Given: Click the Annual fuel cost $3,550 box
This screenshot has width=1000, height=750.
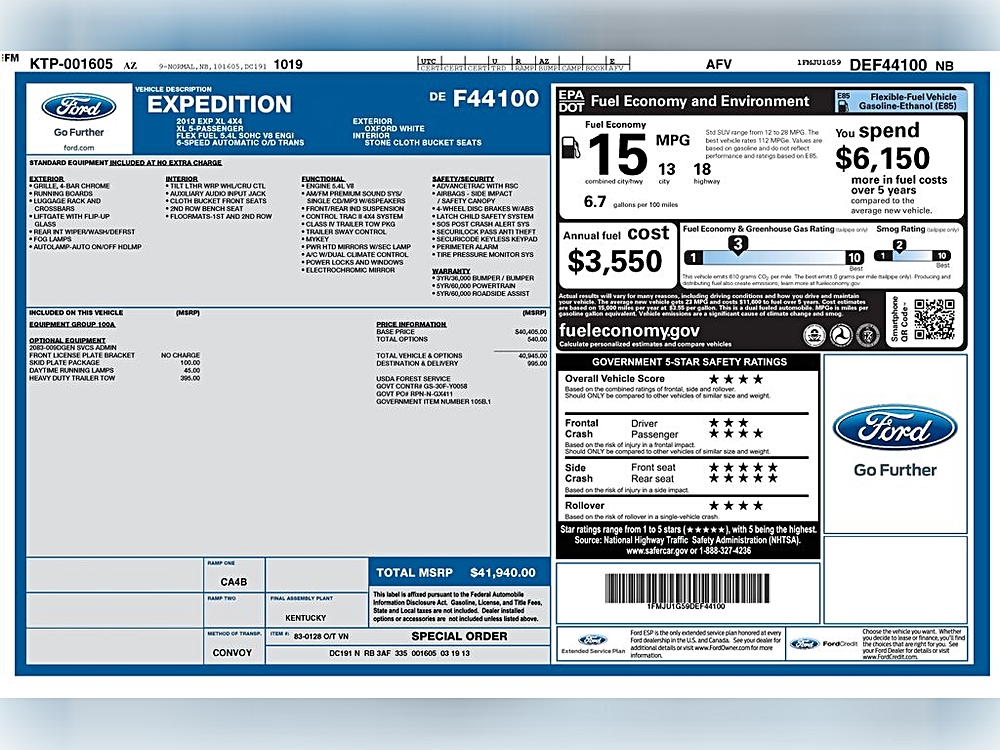Looking at the screenshot, I should [615, 253].
